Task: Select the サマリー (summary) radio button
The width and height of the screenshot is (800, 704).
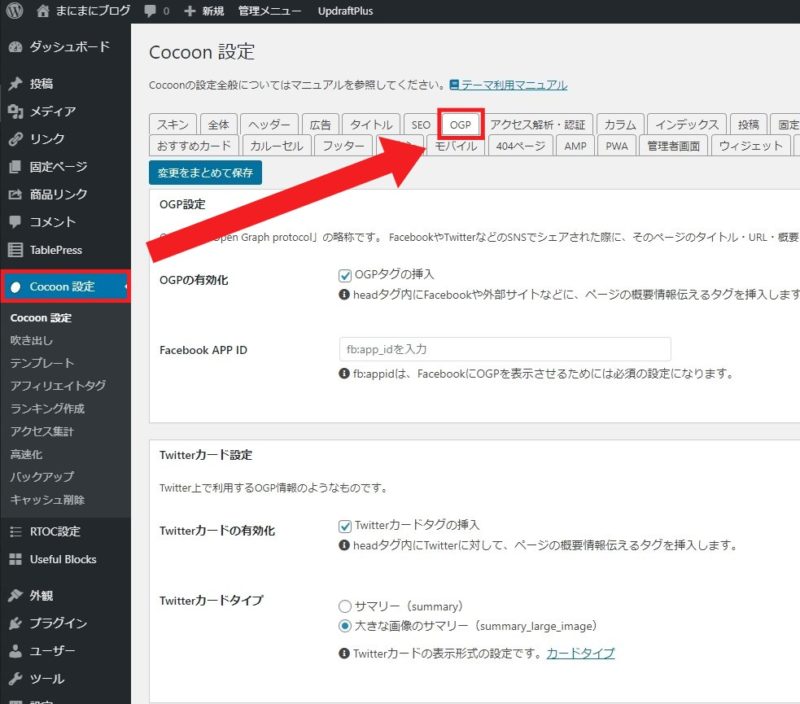Action: [x=345, y=606]
